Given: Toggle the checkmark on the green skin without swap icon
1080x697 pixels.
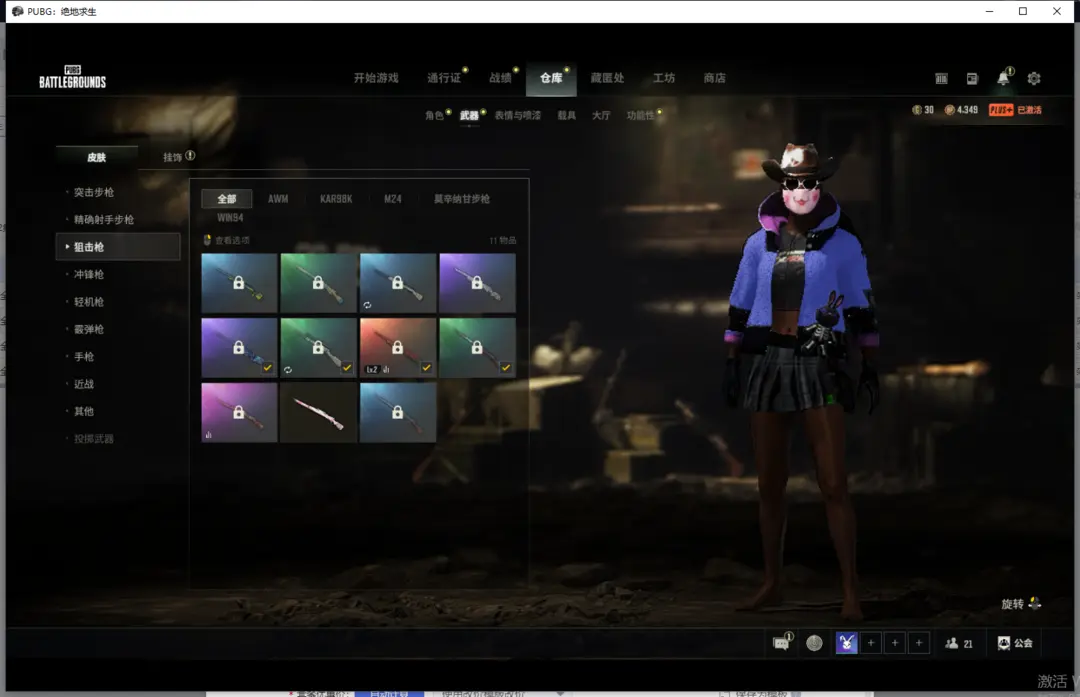Looking at the screenshot, I should click(x=506, y=368).
